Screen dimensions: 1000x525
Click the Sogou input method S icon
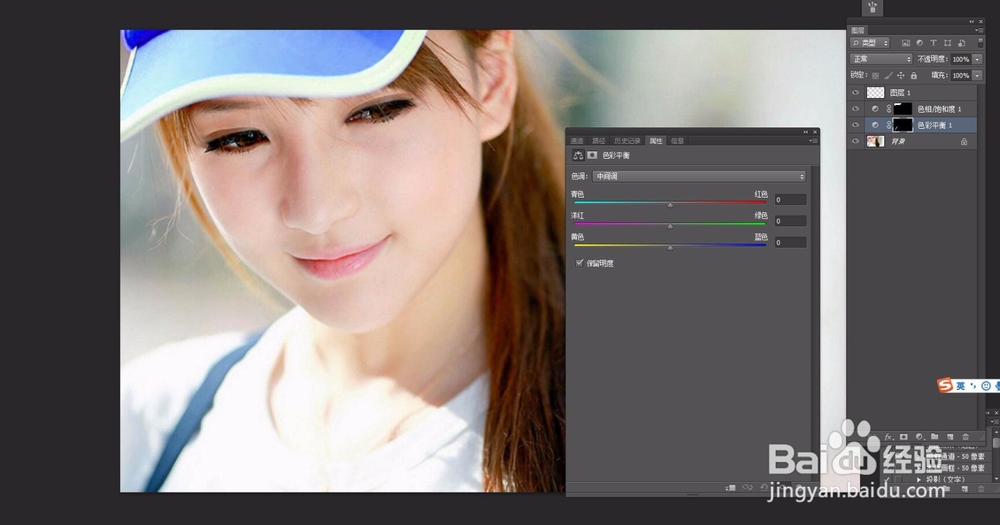[945, 385]
